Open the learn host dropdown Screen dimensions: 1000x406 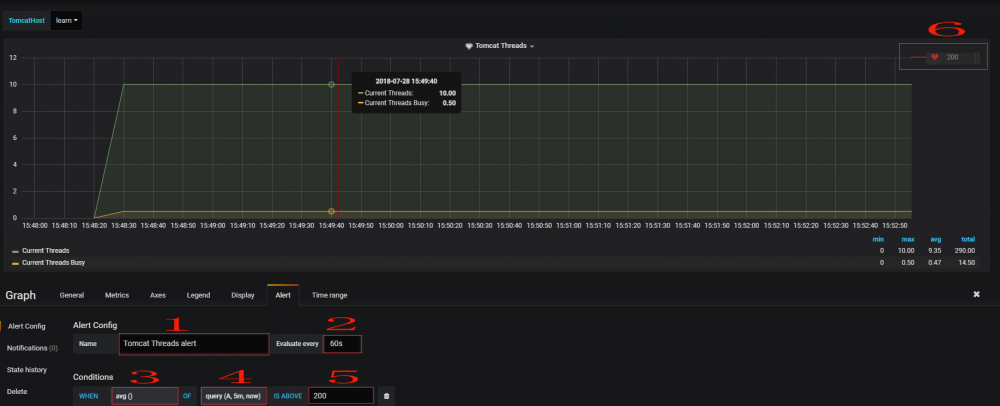tap(66, 20)
